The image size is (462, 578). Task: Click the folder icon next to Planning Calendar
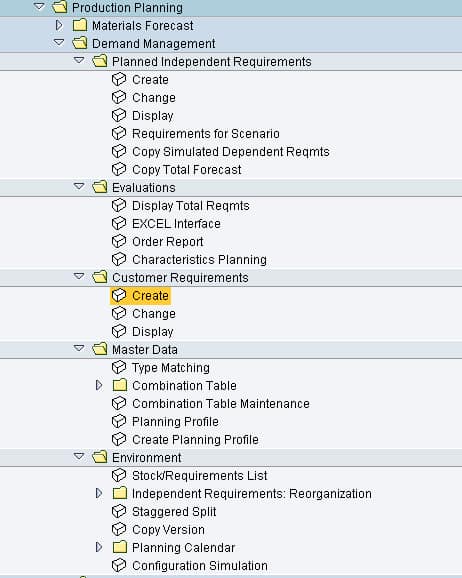coord(119,547)
